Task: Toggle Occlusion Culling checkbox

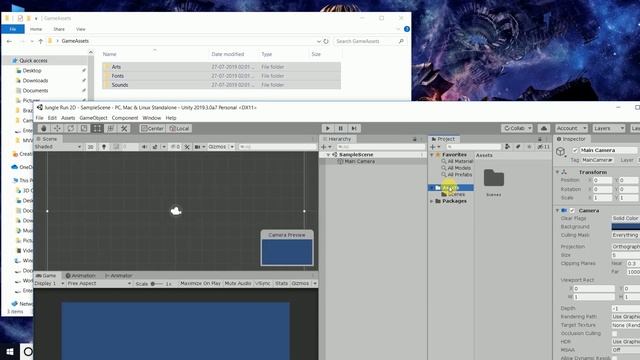Action: pyautogui.click(x=614, y=333)
